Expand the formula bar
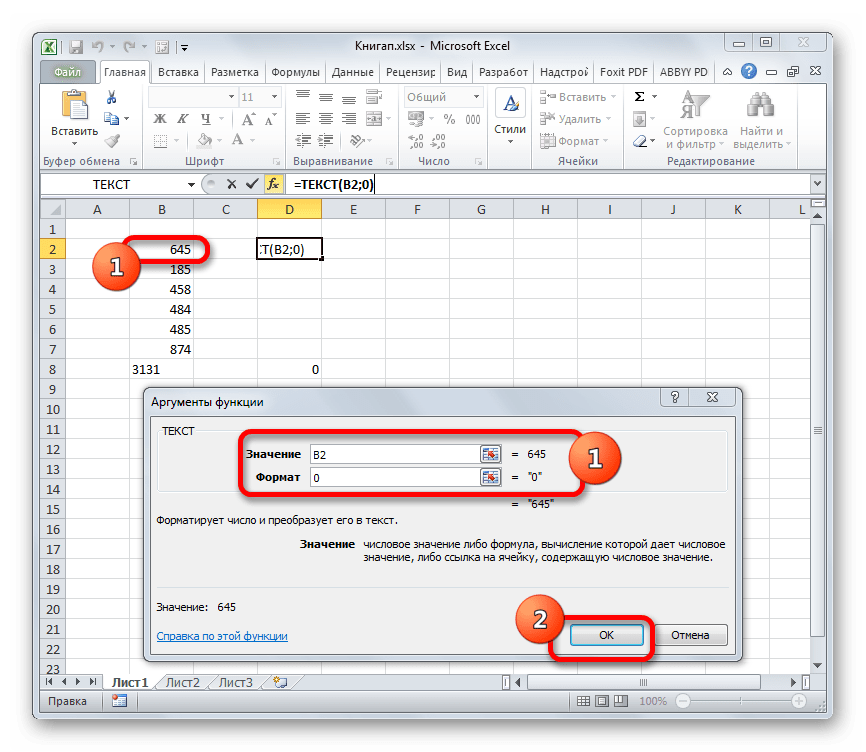Screen dimensions: 866x752 [817, 183]
